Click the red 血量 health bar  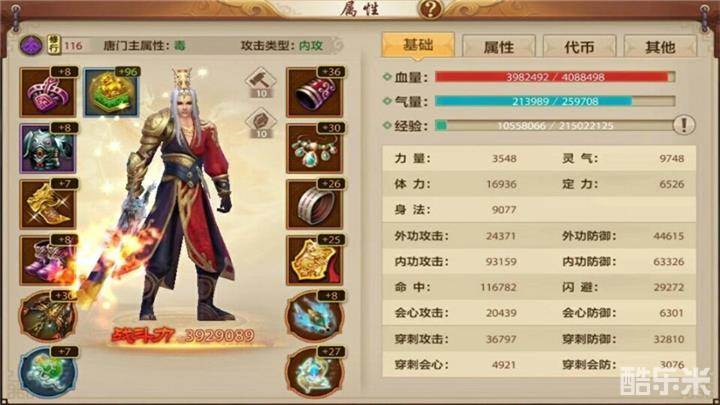[555, 77]
